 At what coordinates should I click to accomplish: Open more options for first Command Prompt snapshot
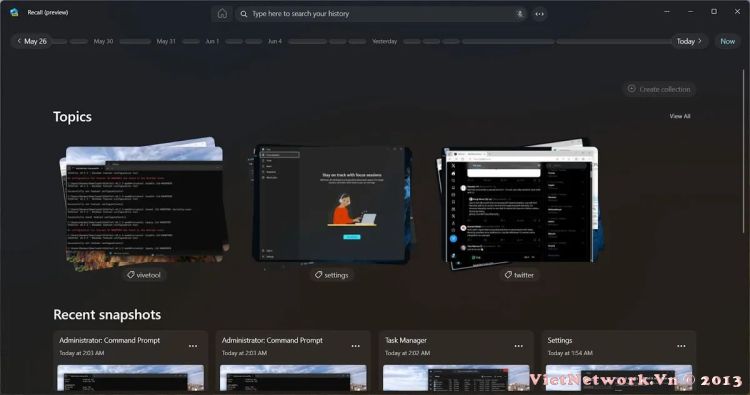193,346
